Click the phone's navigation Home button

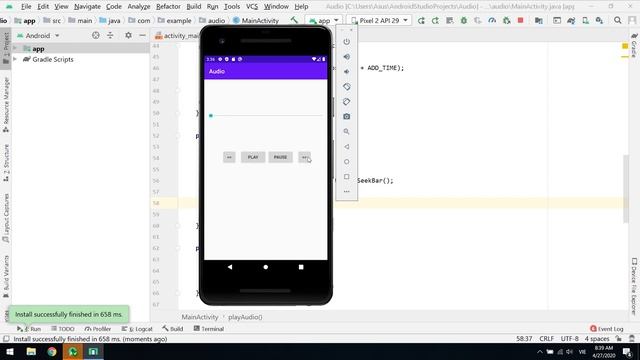tap(266, 267)
